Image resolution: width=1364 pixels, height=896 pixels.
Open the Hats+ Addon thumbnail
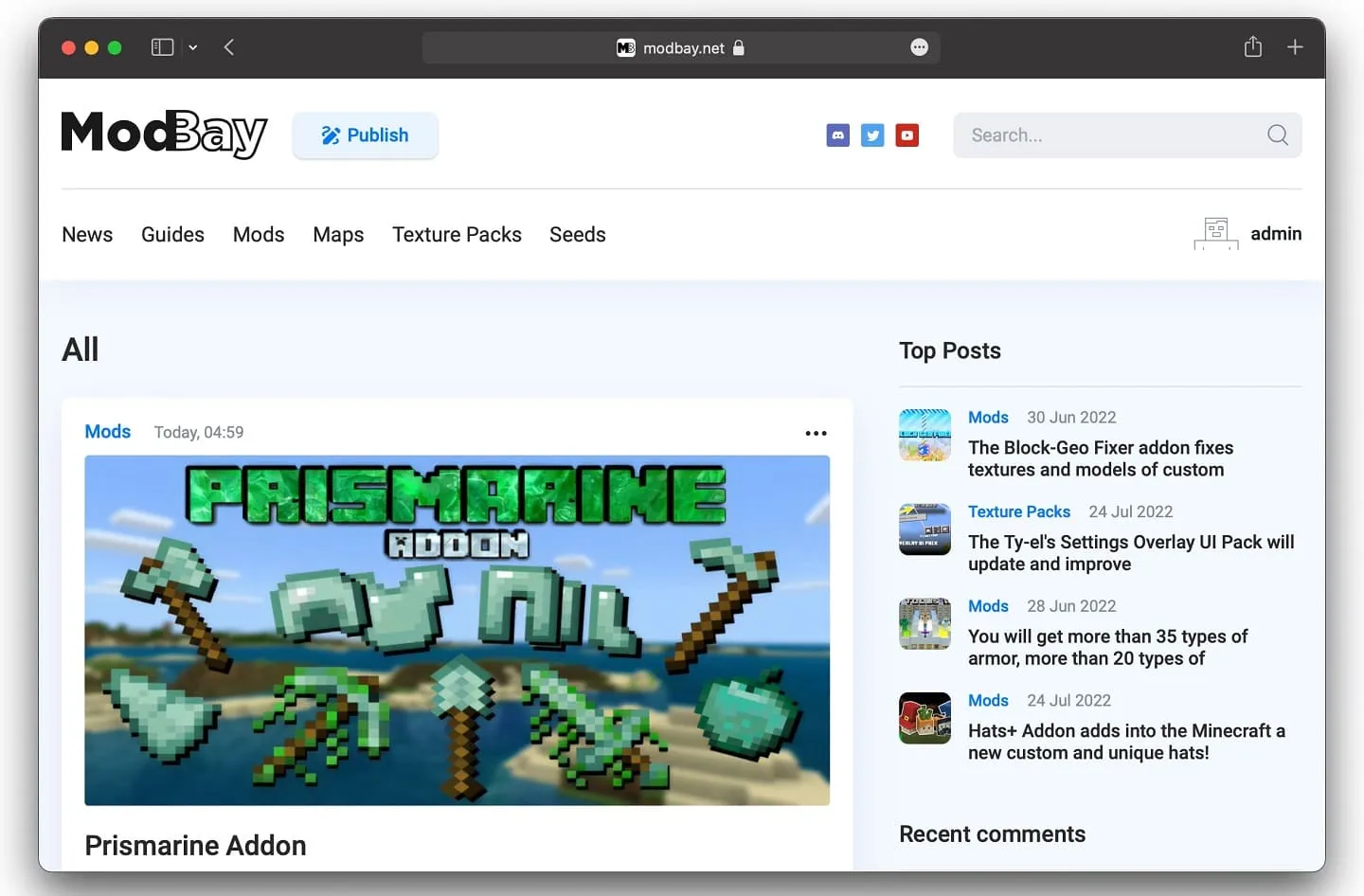pos(924,718)
